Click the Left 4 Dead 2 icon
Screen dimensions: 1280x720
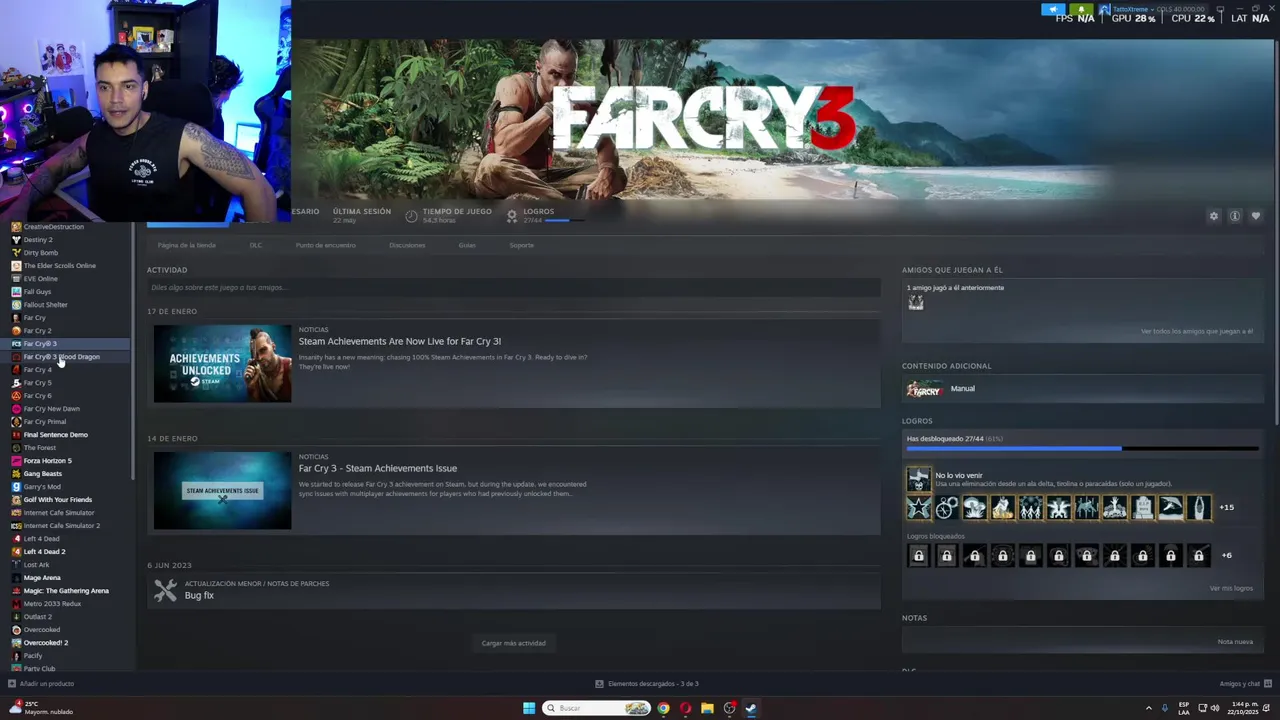16,552
